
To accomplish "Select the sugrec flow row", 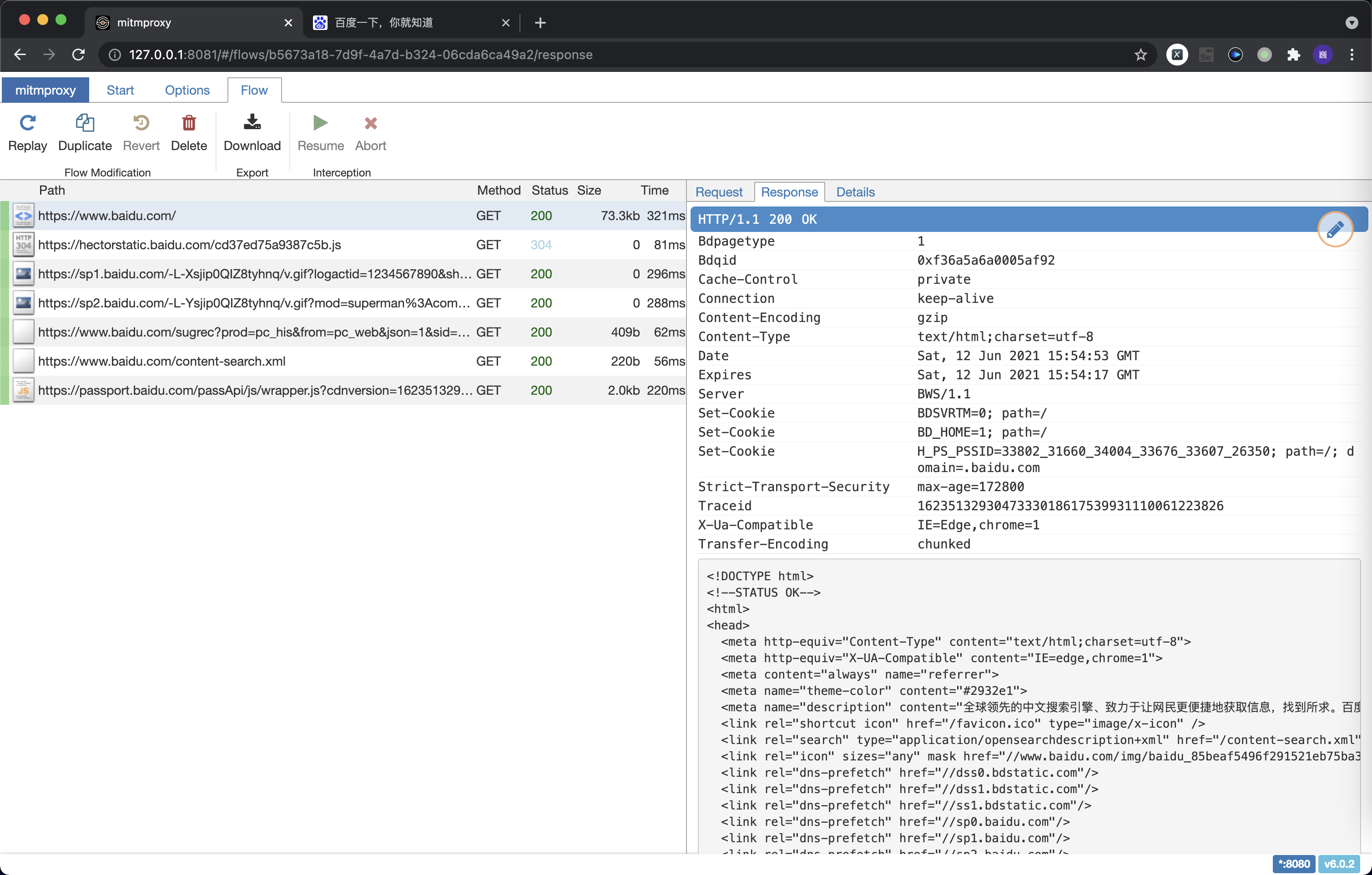I will pos(343,332).
